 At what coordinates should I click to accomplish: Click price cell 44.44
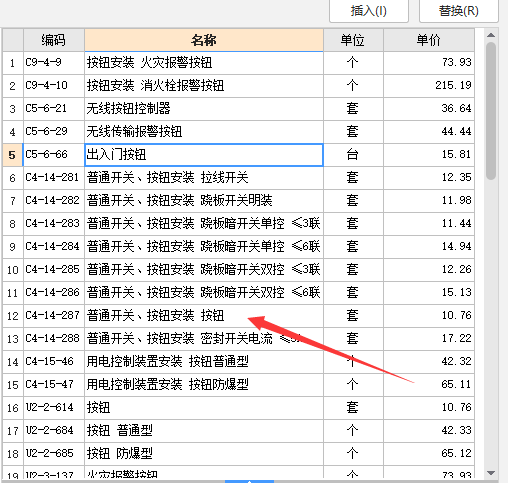click(x=429, y=132)
